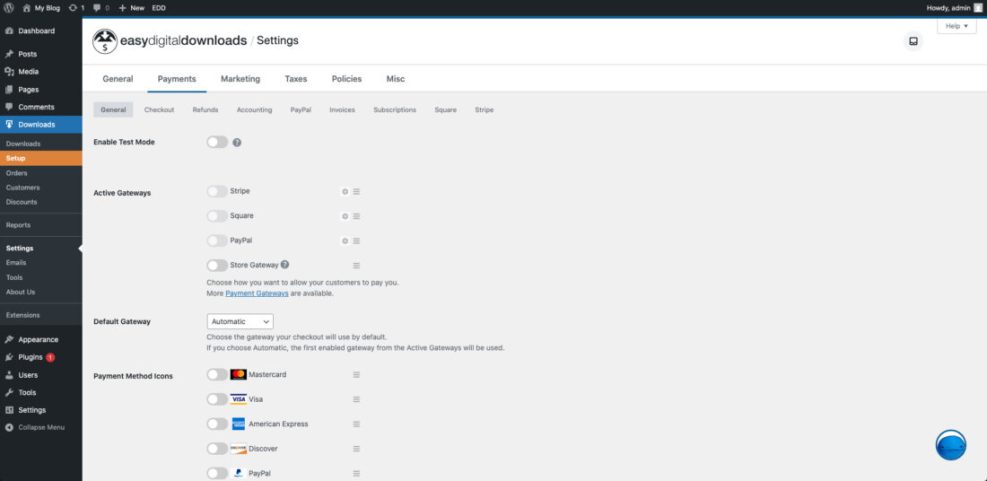This screenshot has width=987, height=481.
Task: Open the Accounting sub-tab
Action: (x=254, y=110)
